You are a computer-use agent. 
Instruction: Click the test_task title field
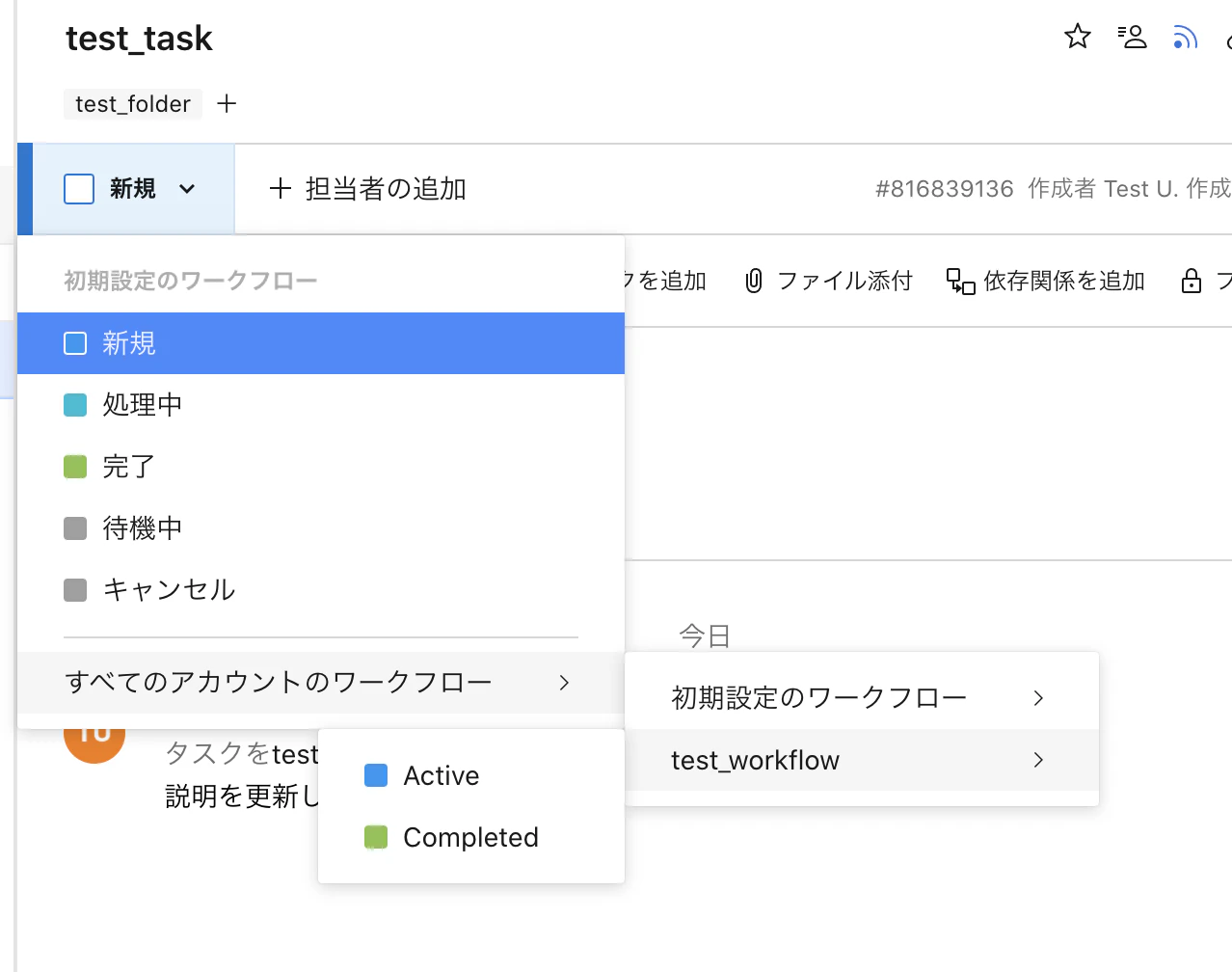click(139, 39)
